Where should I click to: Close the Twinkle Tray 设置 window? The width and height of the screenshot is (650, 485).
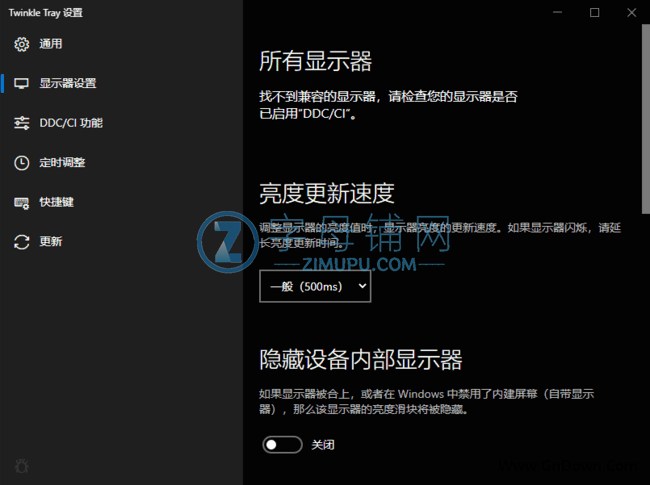pos(631,12)
